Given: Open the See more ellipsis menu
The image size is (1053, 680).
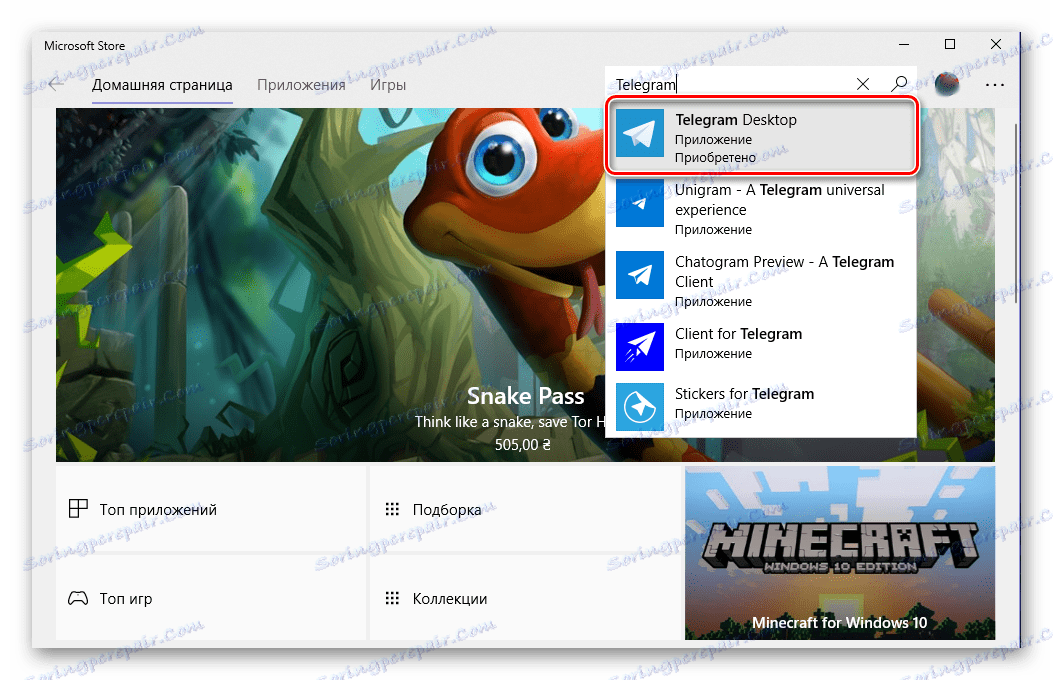Looking at the screenshot, I should 995,85.
